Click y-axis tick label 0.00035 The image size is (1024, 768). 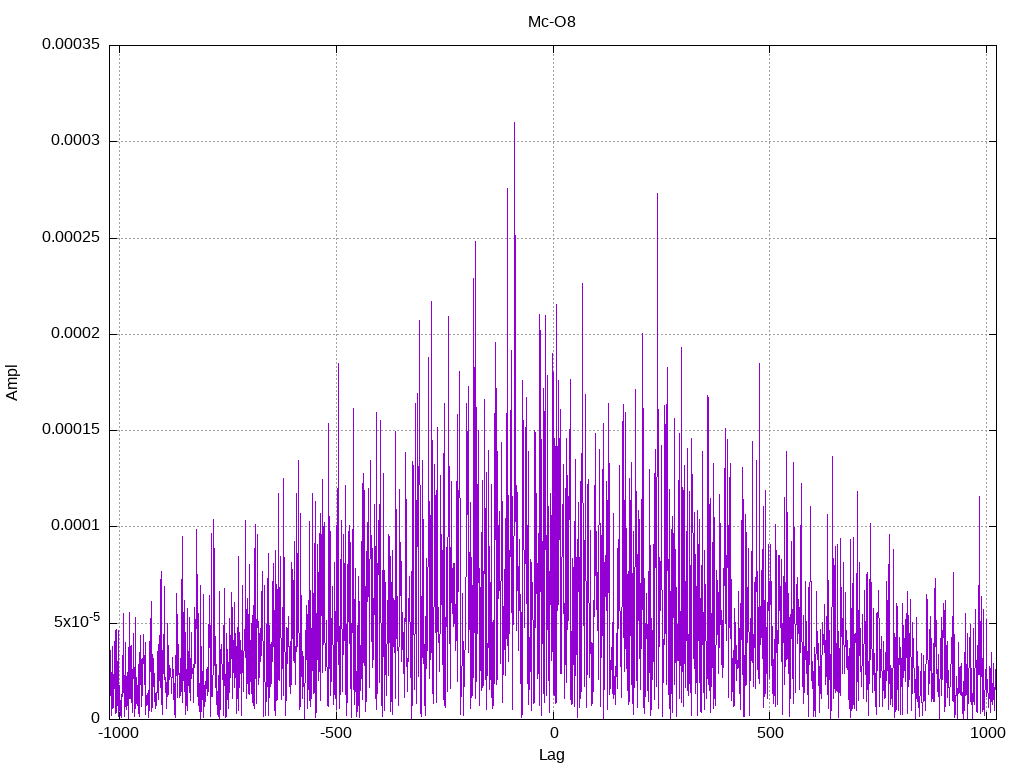point(71,44)
